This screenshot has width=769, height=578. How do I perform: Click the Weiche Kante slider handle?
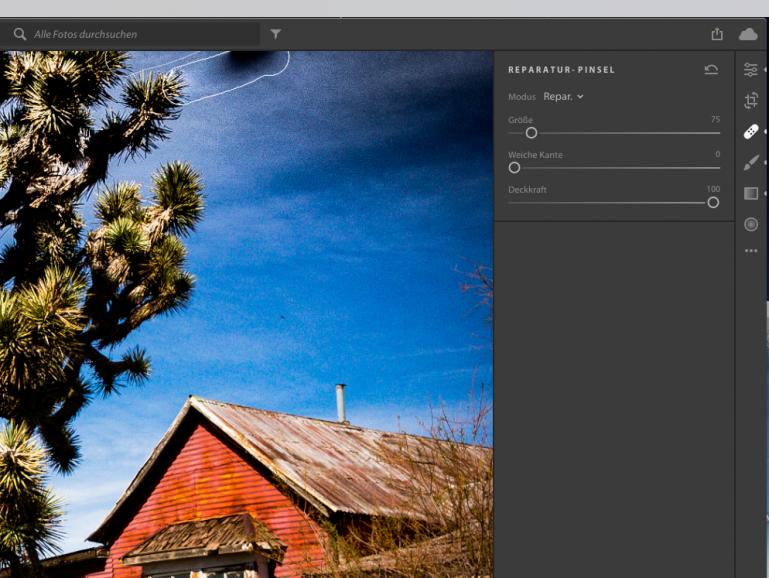point(514,168)
